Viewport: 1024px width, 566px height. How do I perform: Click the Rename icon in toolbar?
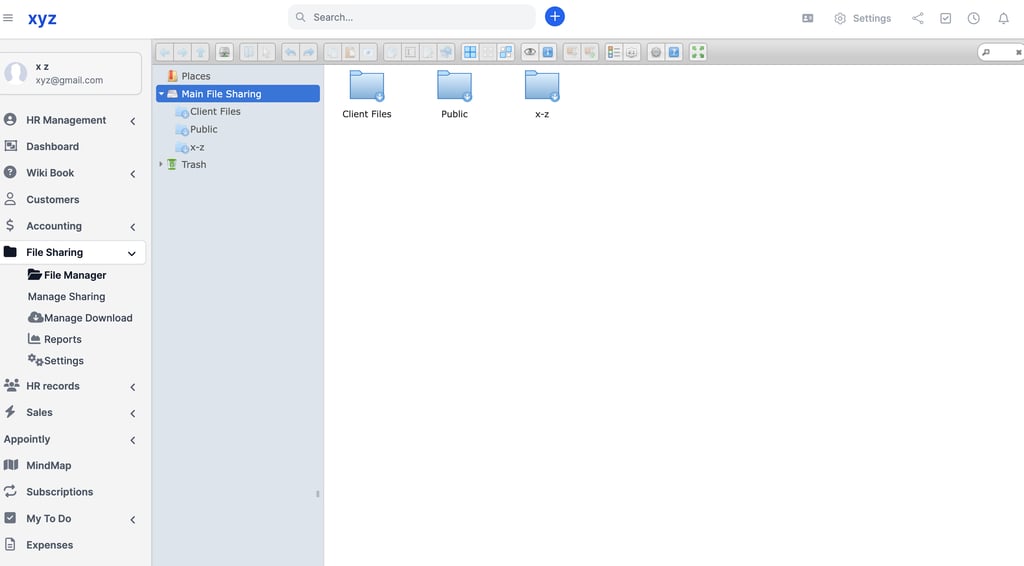[x=410, y=52]
